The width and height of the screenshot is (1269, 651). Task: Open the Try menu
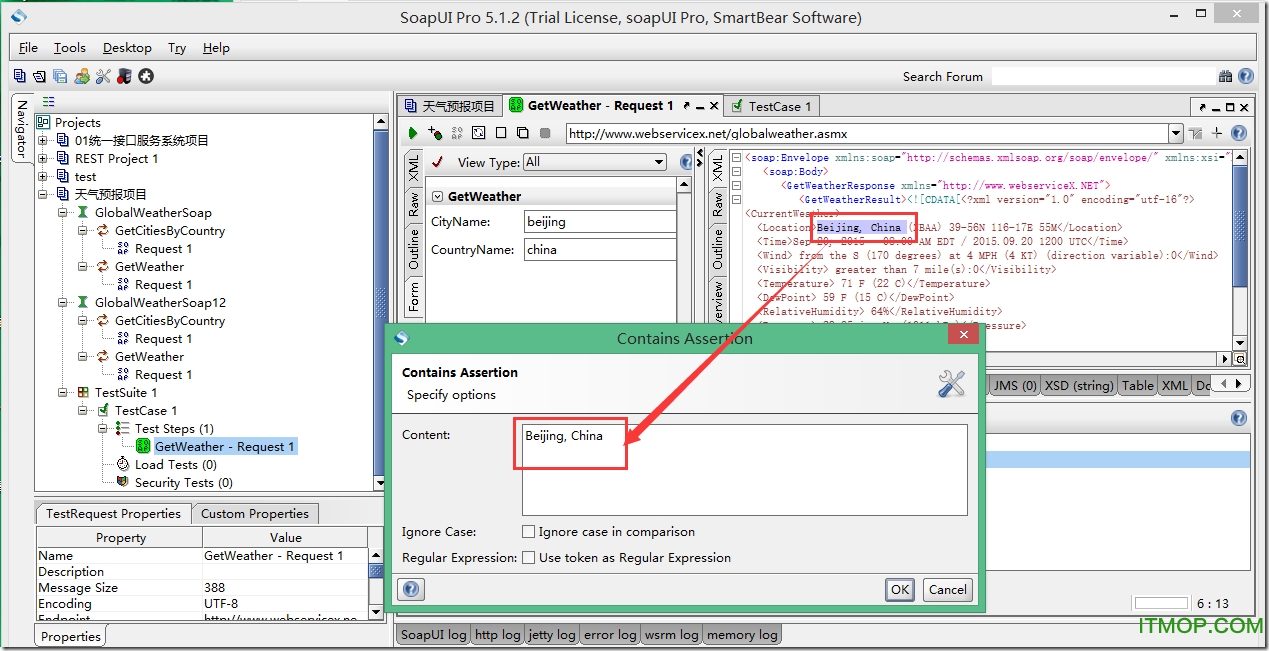[177, 47]
